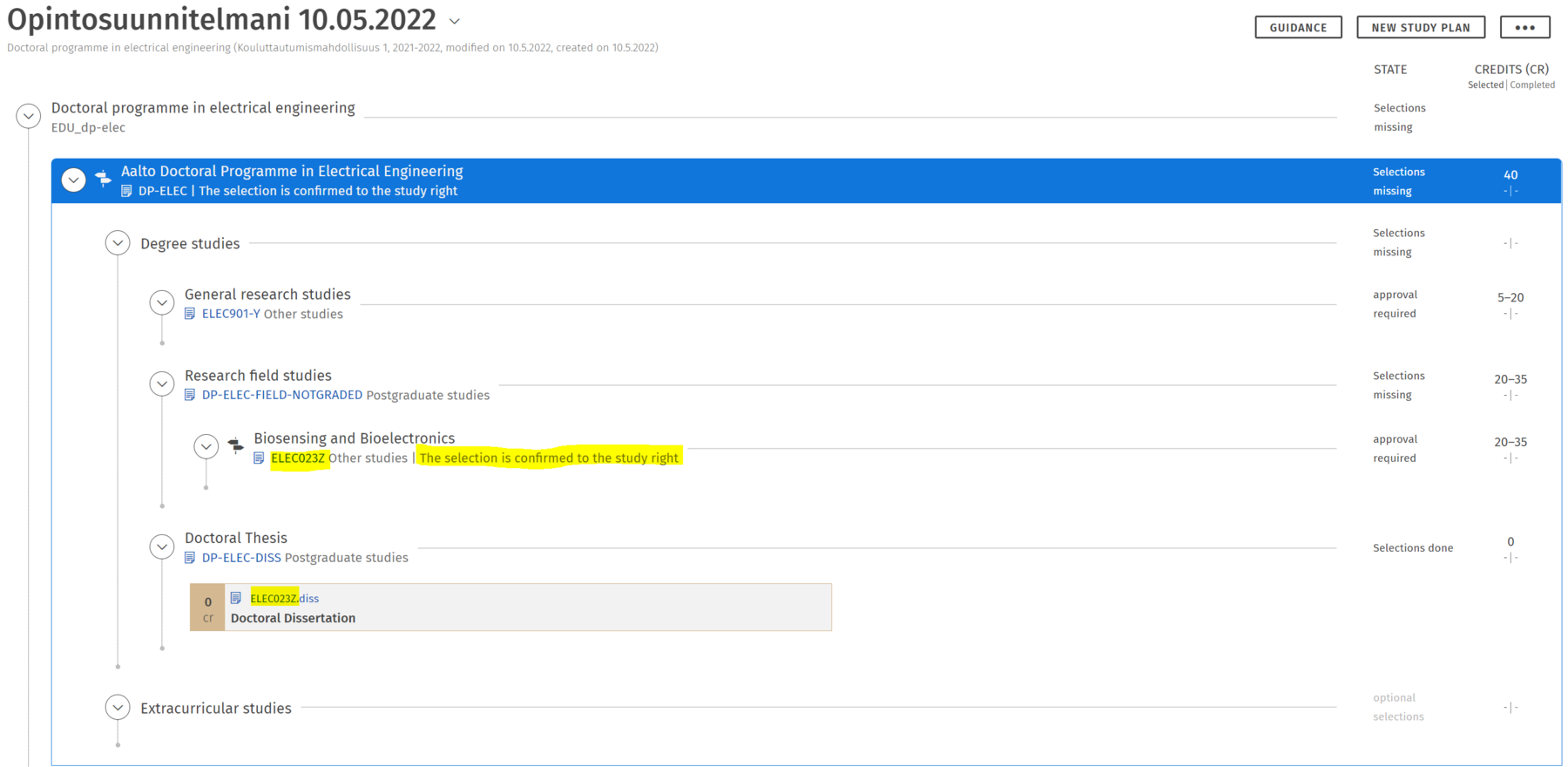
Task: Collapse the General research studies section
Action: click(x=162, y=302)
